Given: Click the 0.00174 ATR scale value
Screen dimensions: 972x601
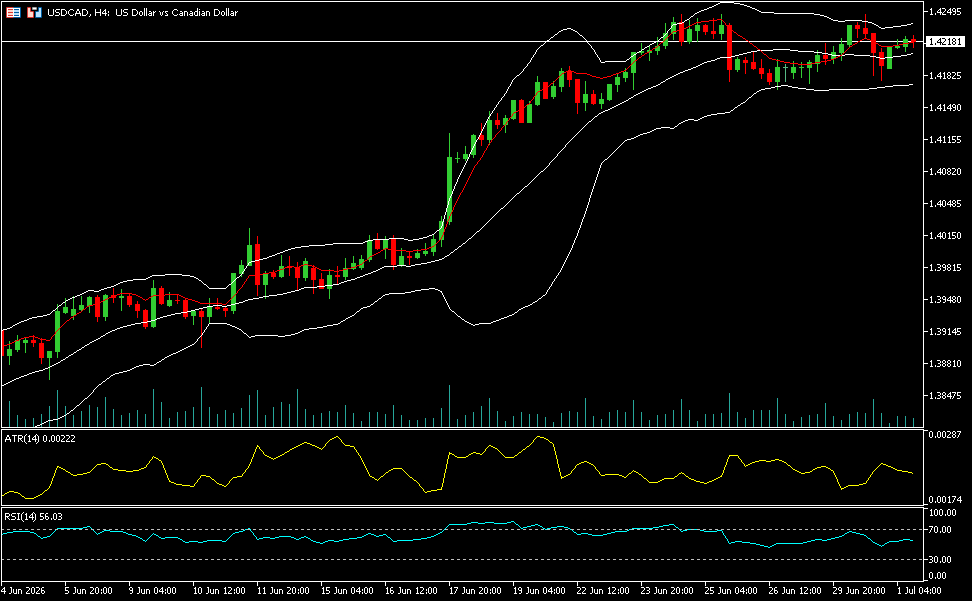Looking at the screenshot, I should 945,499.
